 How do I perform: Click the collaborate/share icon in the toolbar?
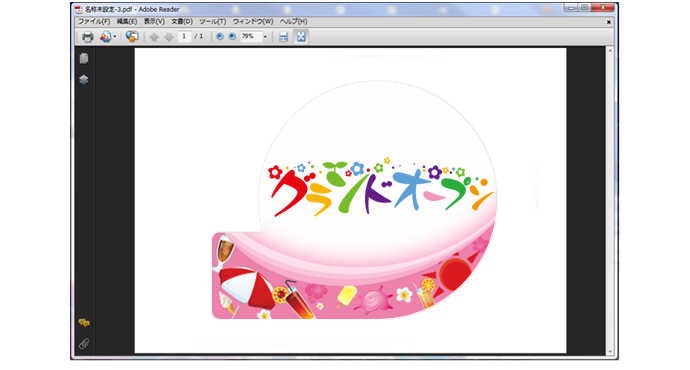[105, 37]
